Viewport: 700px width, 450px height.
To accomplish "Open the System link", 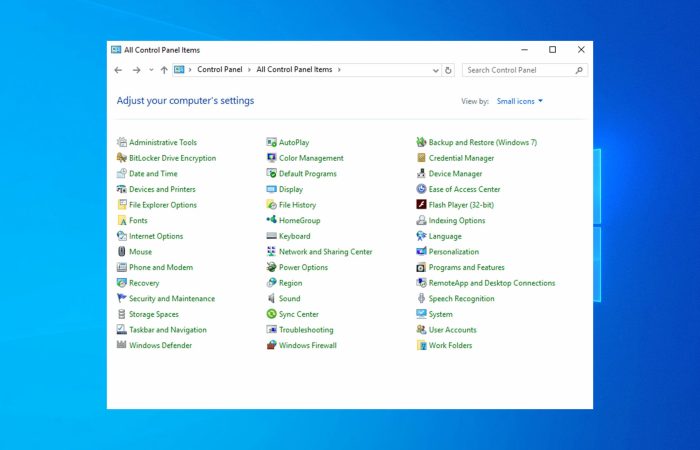I will [441, 314].
